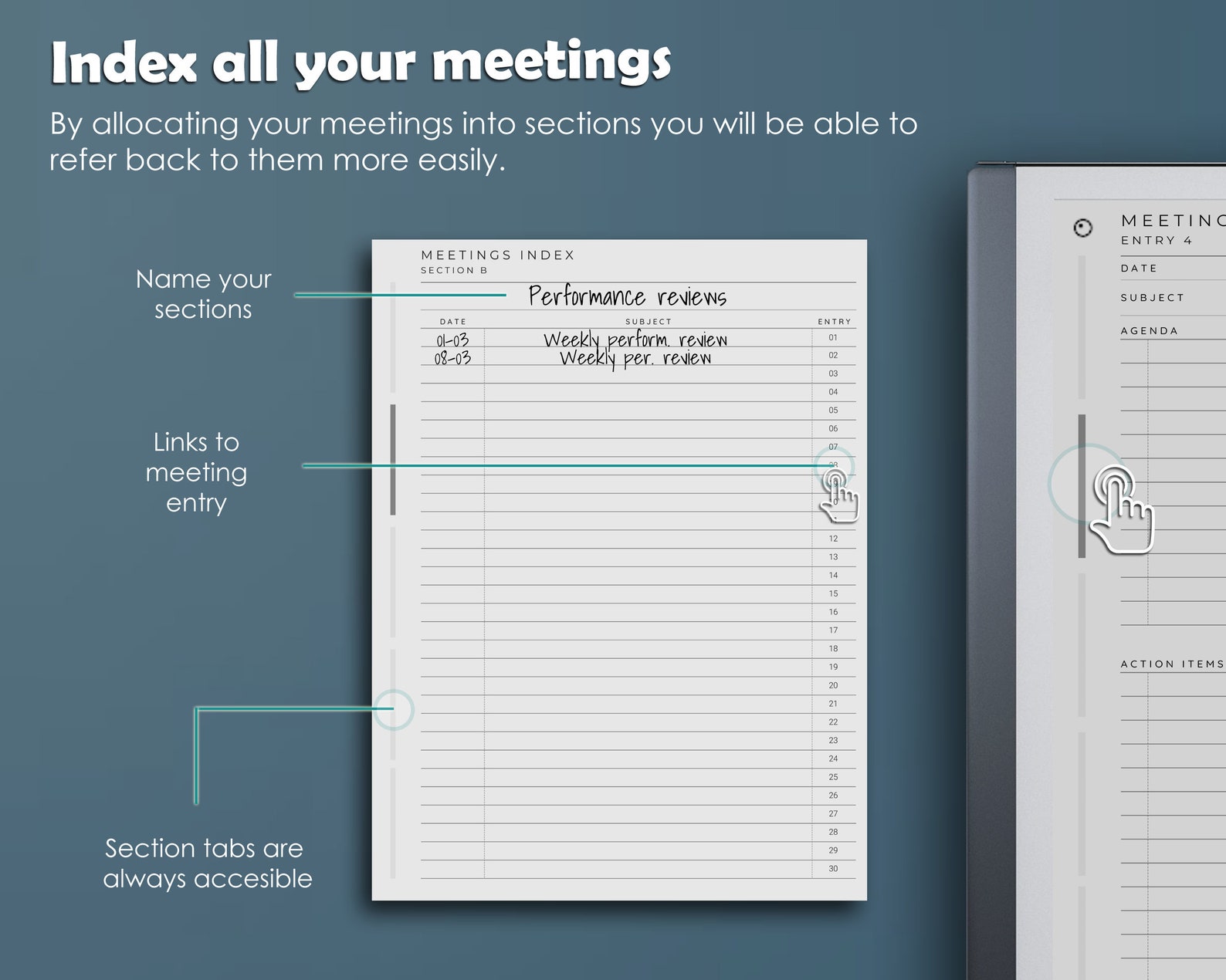Image resolution: width=1226 pixels, height=980 pixels.
Task: Open entry link 01
Action: 833,337
